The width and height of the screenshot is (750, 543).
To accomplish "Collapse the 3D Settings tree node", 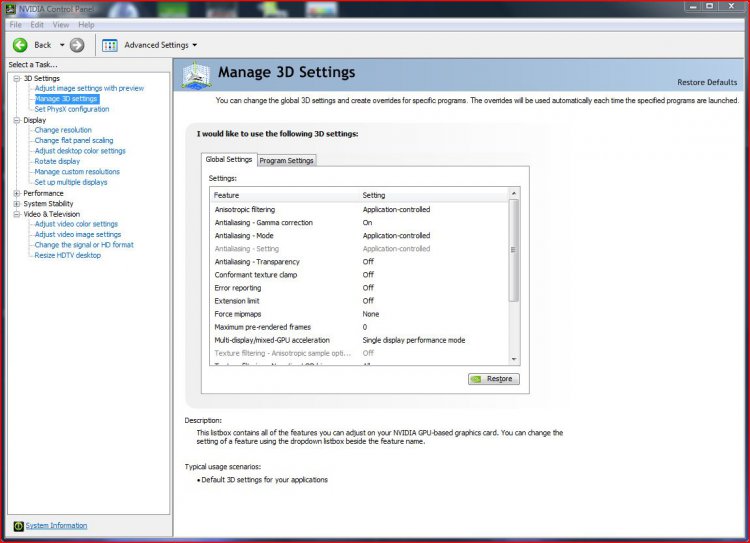I will (x=17, y=78).
